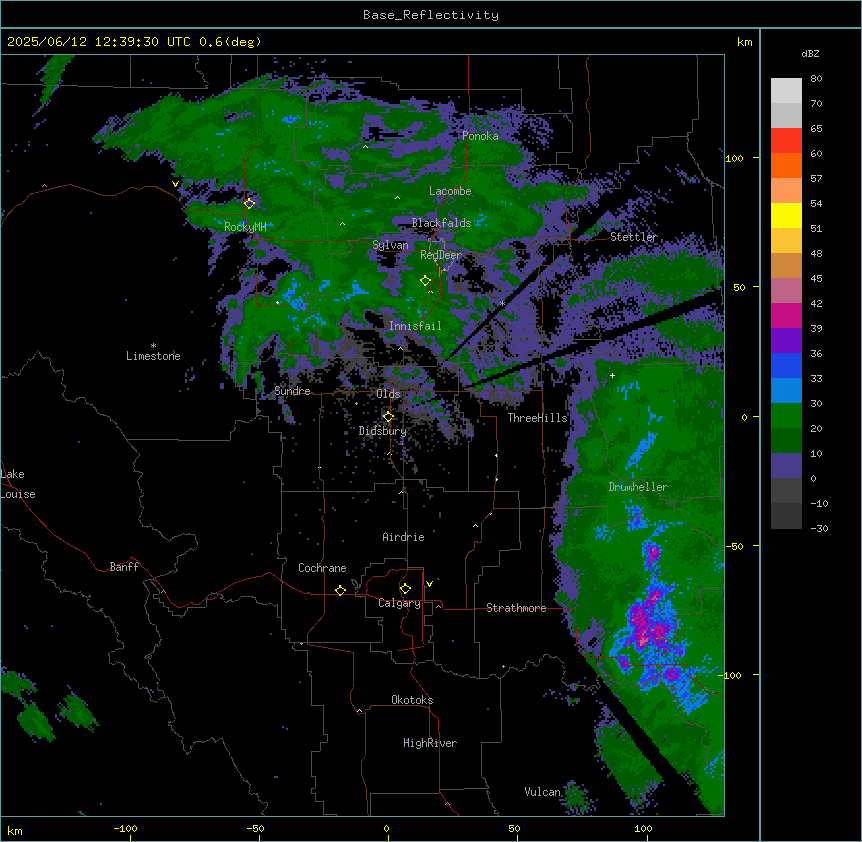Click the asterisk marker above Limestone
862x842 pixels.
(153, 346)
